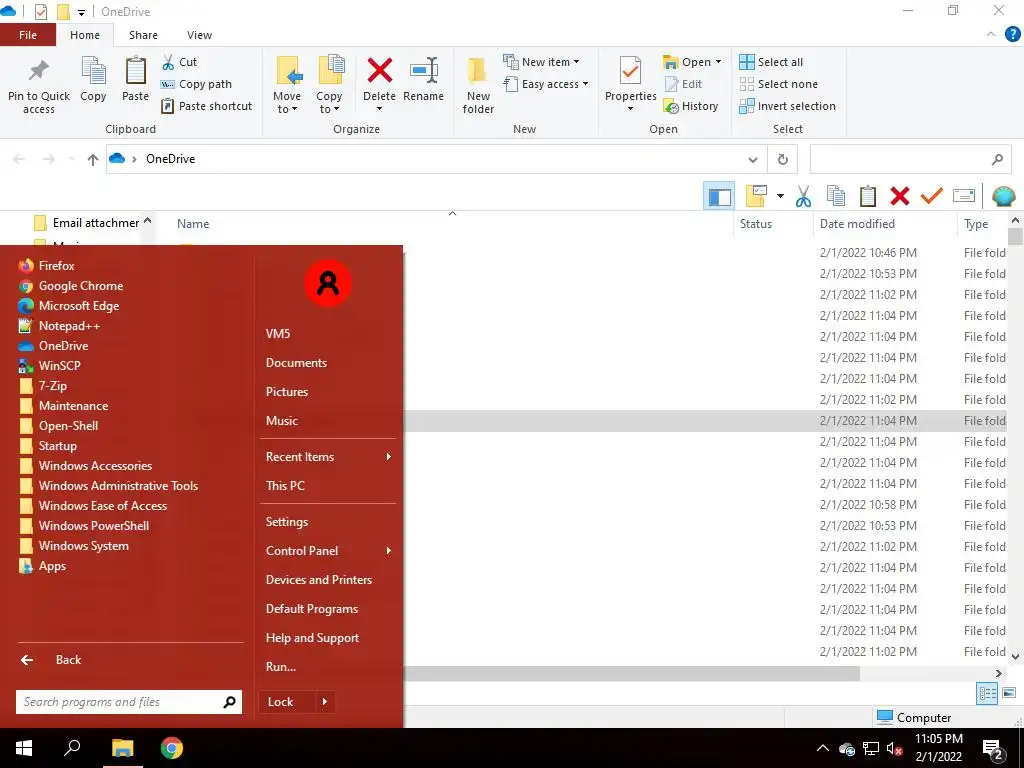Click the Cut scissors in ribbon
The image size is (1024, 768).
click(x=168, y=62)
